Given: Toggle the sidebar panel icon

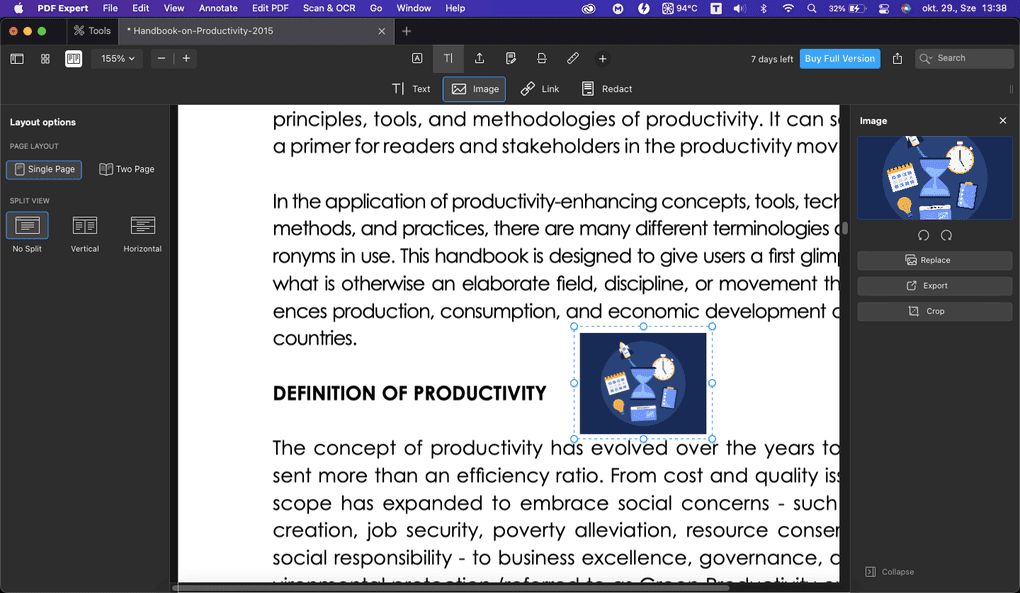Looking at the screenshot, I should click(17, 58).
